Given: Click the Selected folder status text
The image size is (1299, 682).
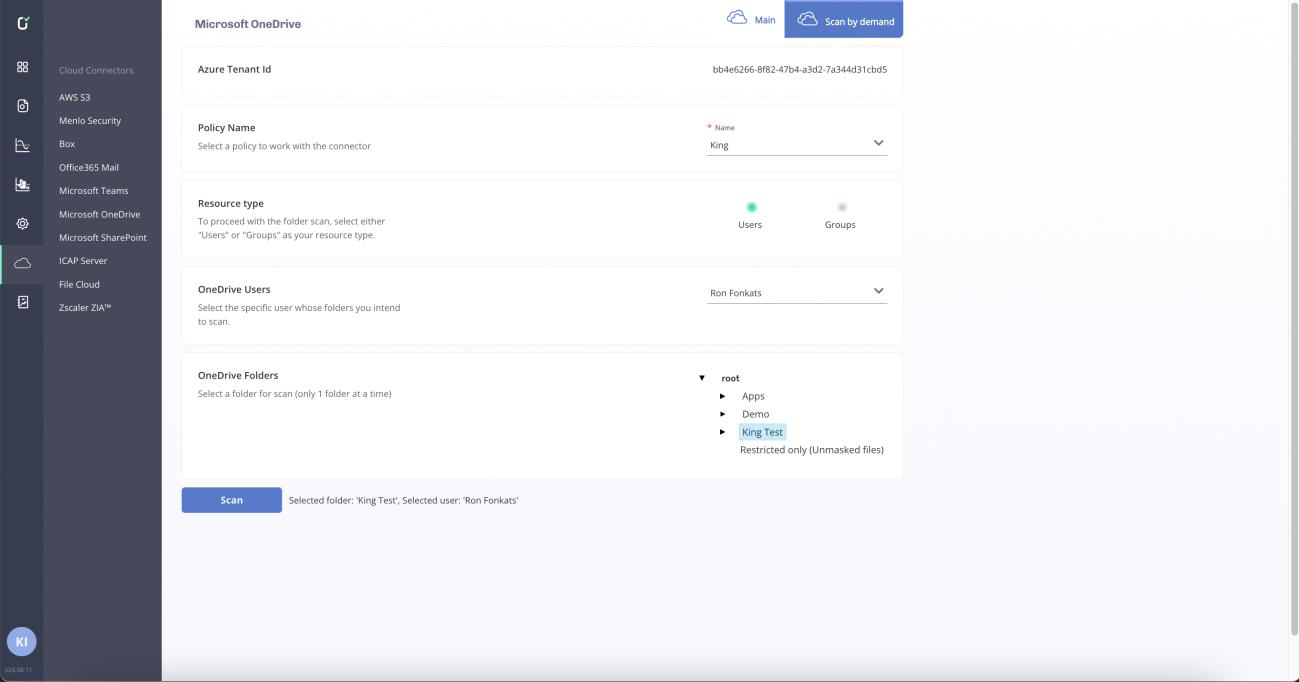Looking at the screenshot, I should 404,500.
